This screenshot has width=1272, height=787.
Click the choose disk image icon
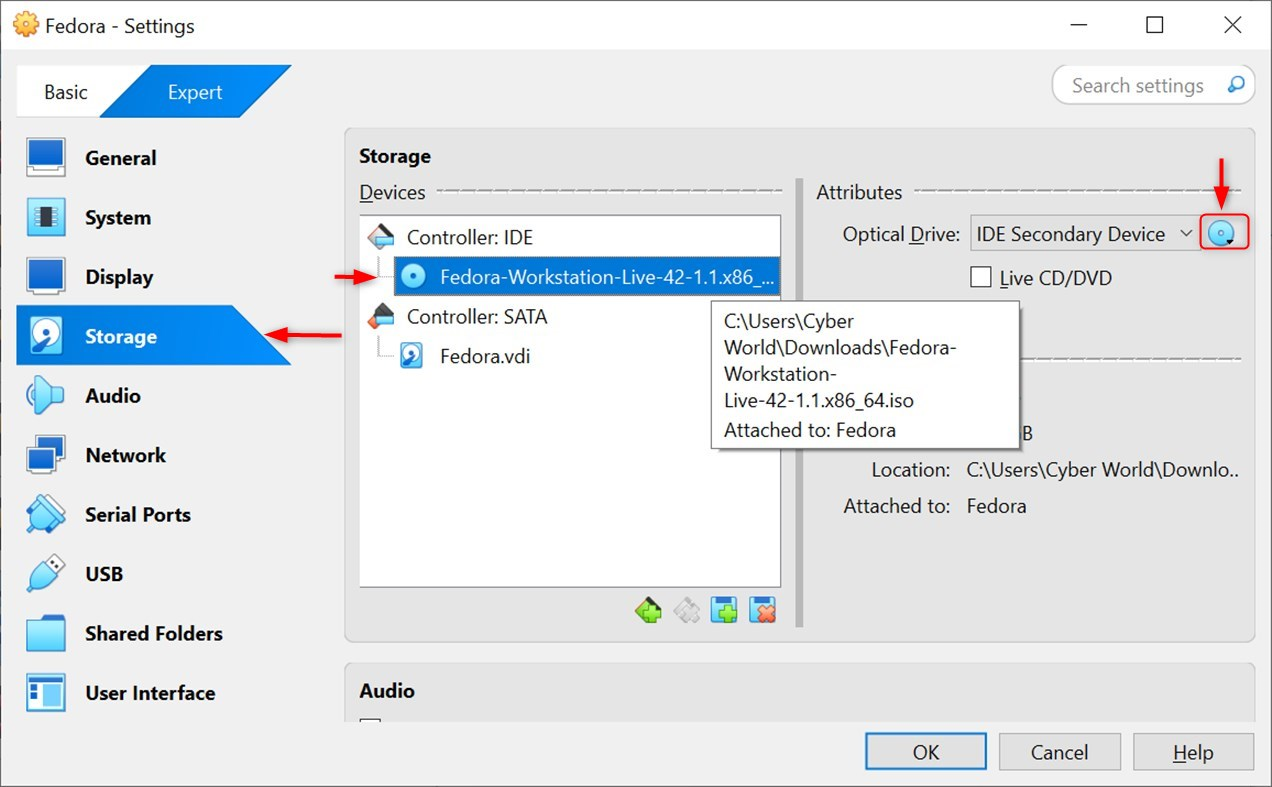[1224, 234]
